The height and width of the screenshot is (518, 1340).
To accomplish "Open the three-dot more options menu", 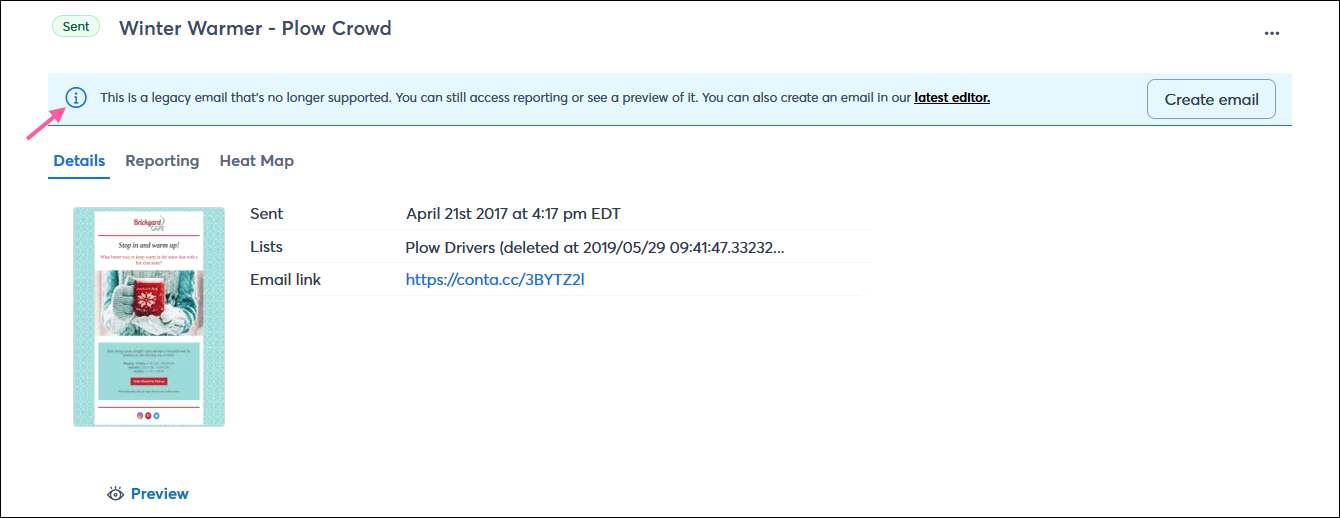I will click(1271, 33).
